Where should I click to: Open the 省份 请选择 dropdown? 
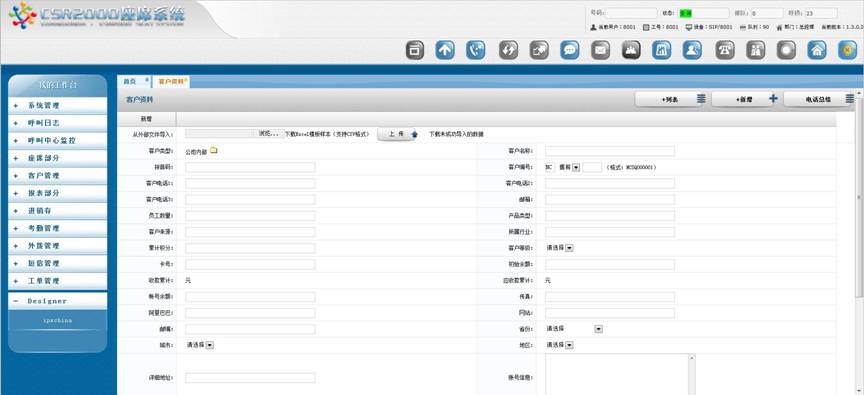pos(598,329)
